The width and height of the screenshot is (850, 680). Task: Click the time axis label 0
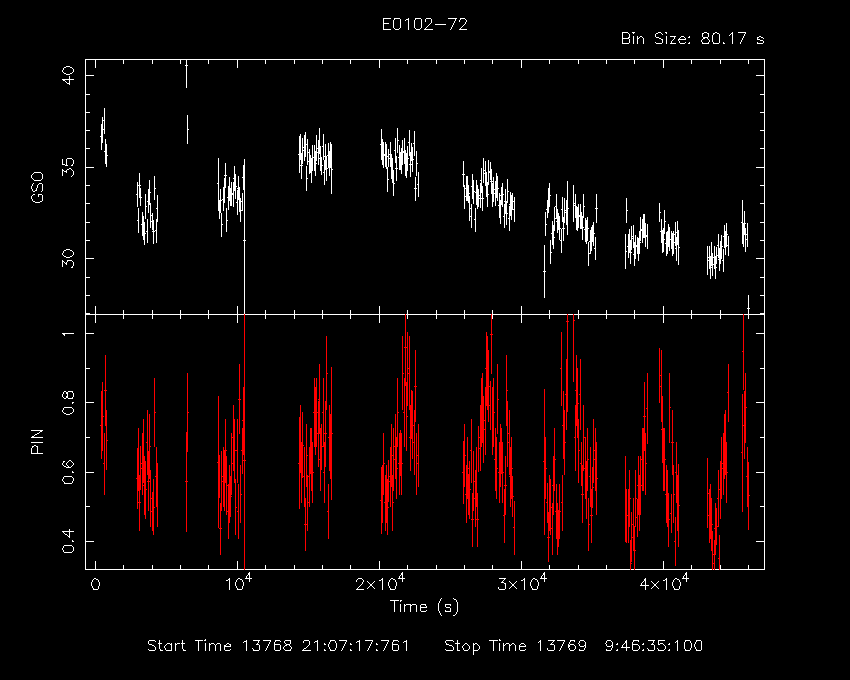[x=95, y=585]
